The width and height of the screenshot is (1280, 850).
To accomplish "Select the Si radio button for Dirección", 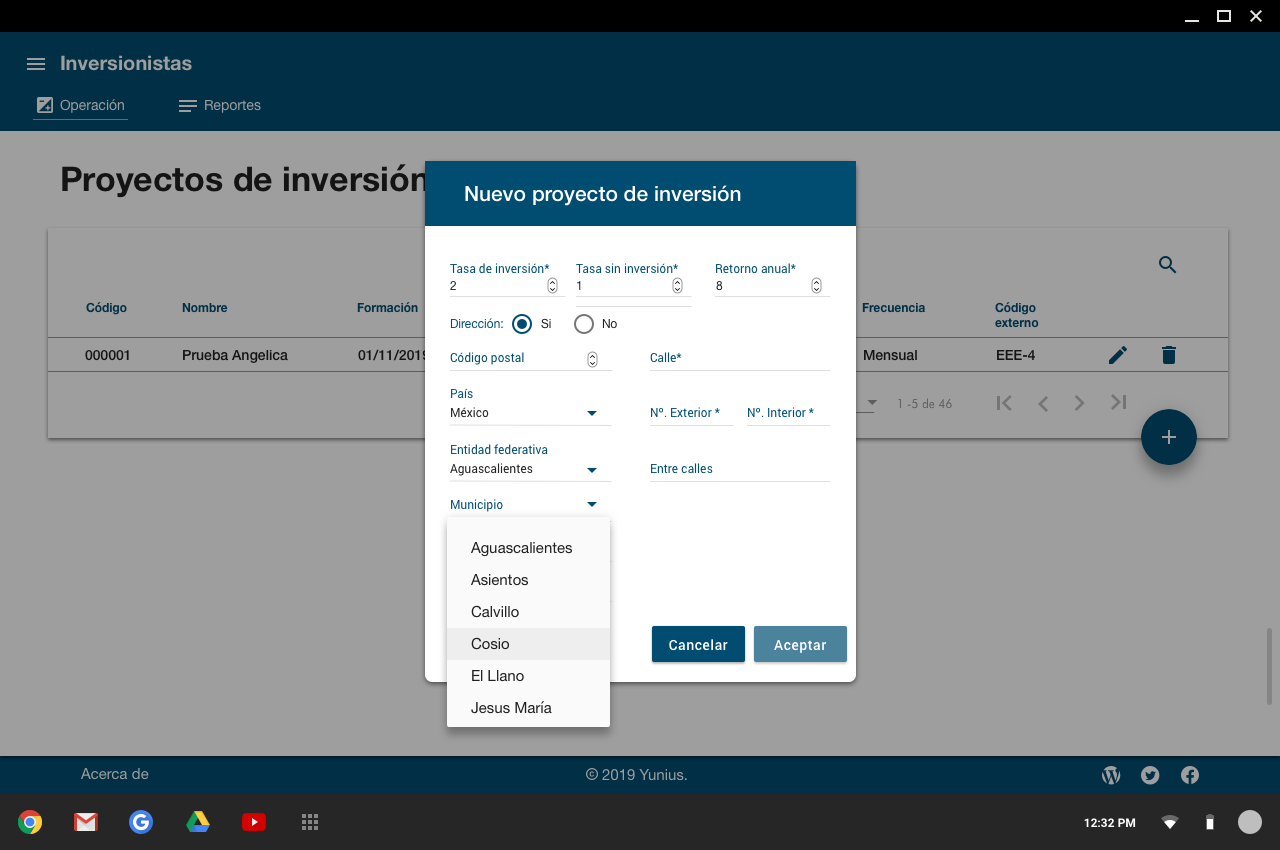I will [x=522, y=324].
